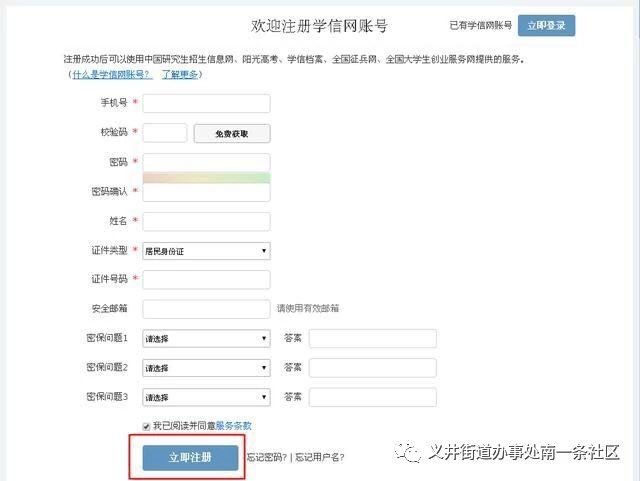Screen dimensions: 640x481
Task: Focus the 校验码 verification code field
Action: click(165, 133)
